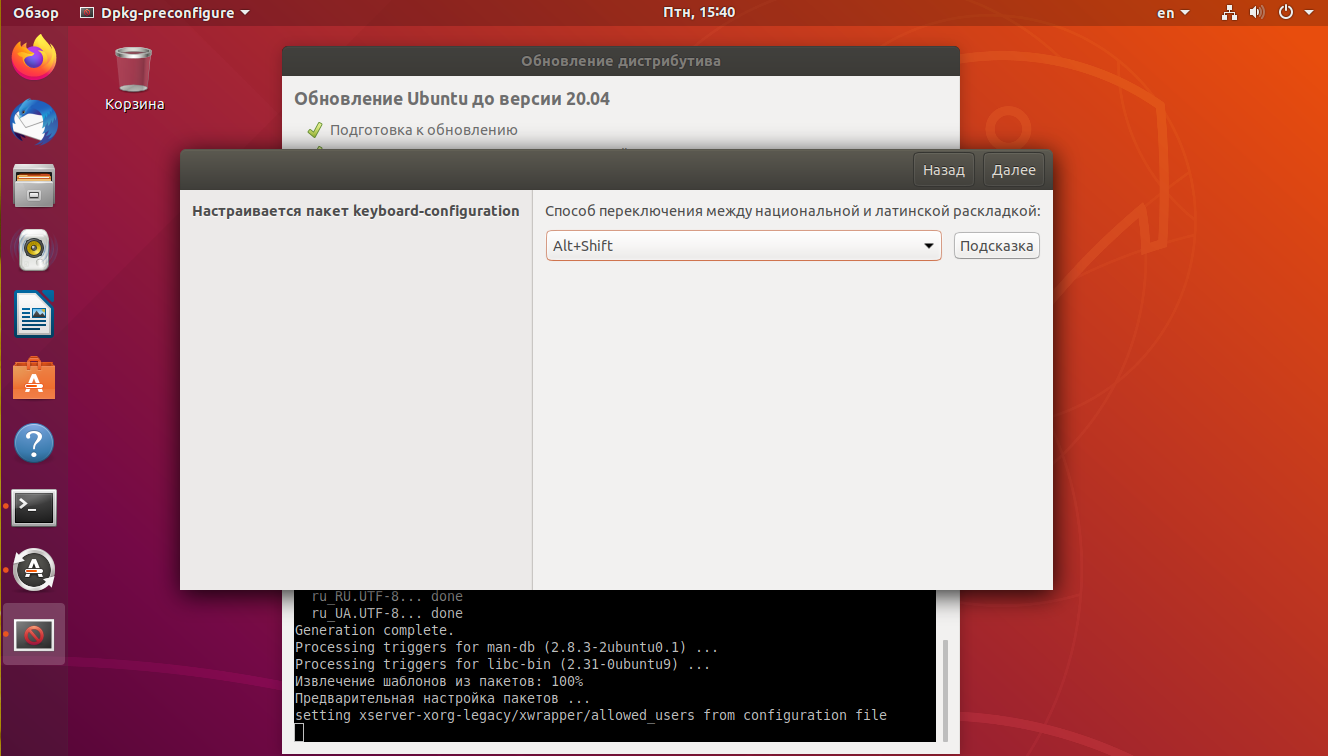
Task: Open the en keyboard layout indicator
Action: (x=1173, y=13)
